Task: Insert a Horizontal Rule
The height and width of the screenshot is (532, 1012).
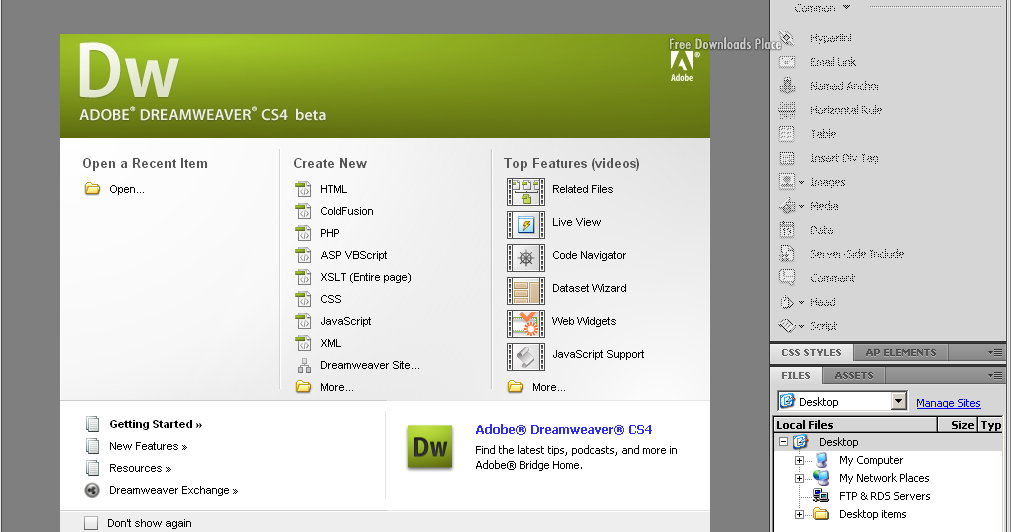Action: (846, 110)
